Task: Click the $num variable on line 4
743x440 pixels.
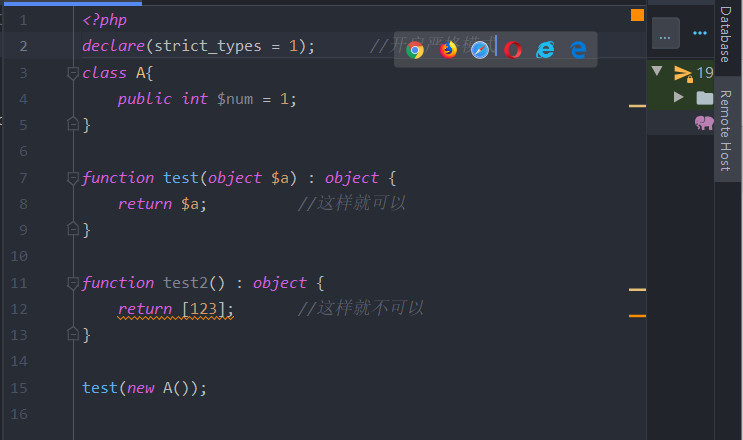Action: [x=235, y=99]
